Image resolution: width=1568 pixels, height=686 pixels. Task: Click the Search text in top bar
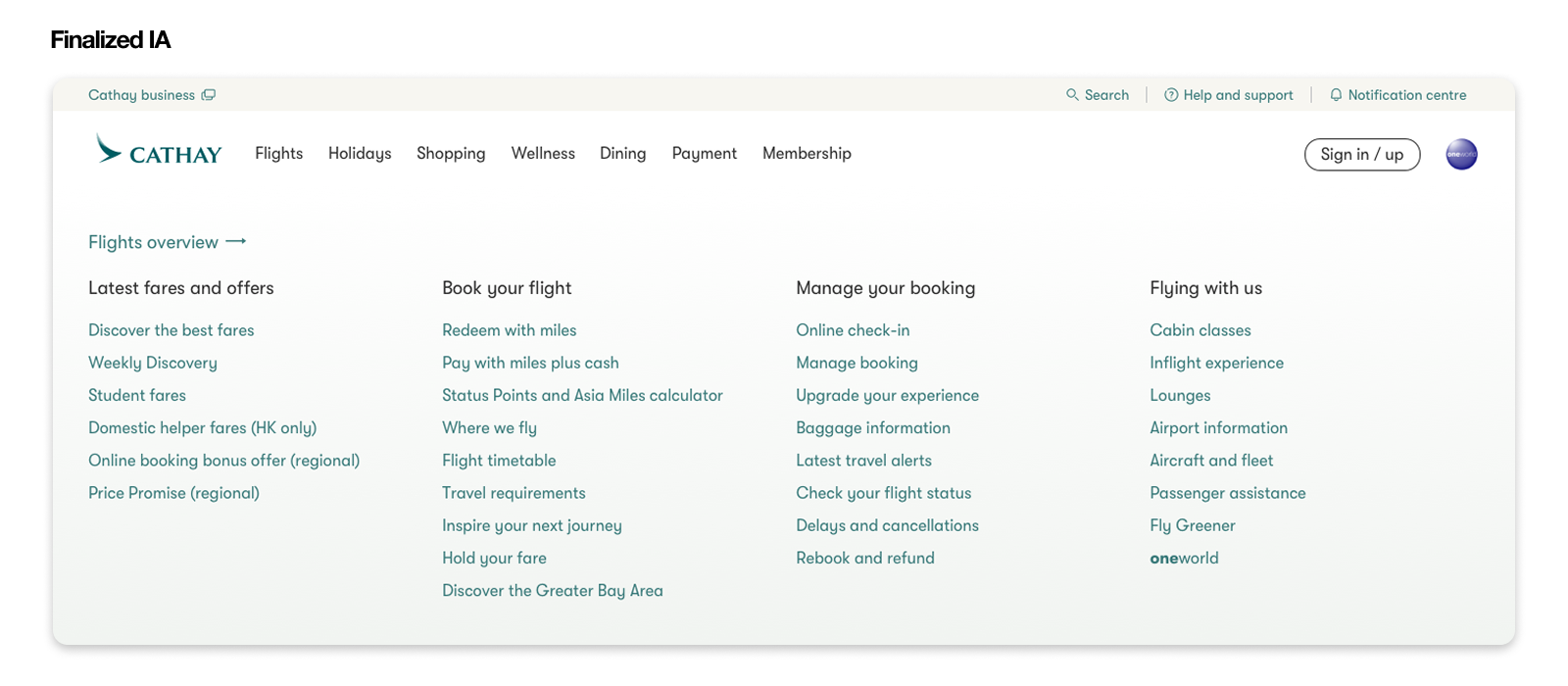[1106, 95]
